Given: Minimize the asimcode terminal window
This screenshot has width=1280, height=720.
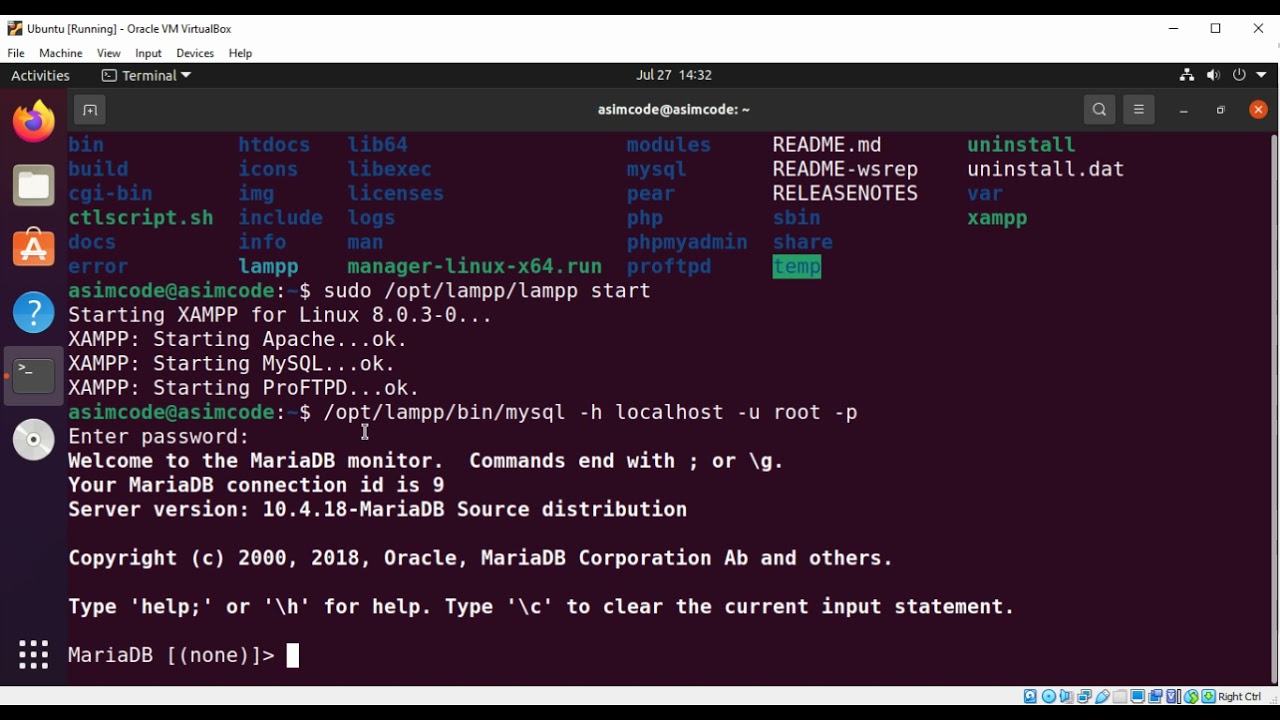Looking at the screenshot, I should click(x=1183, y=110).
